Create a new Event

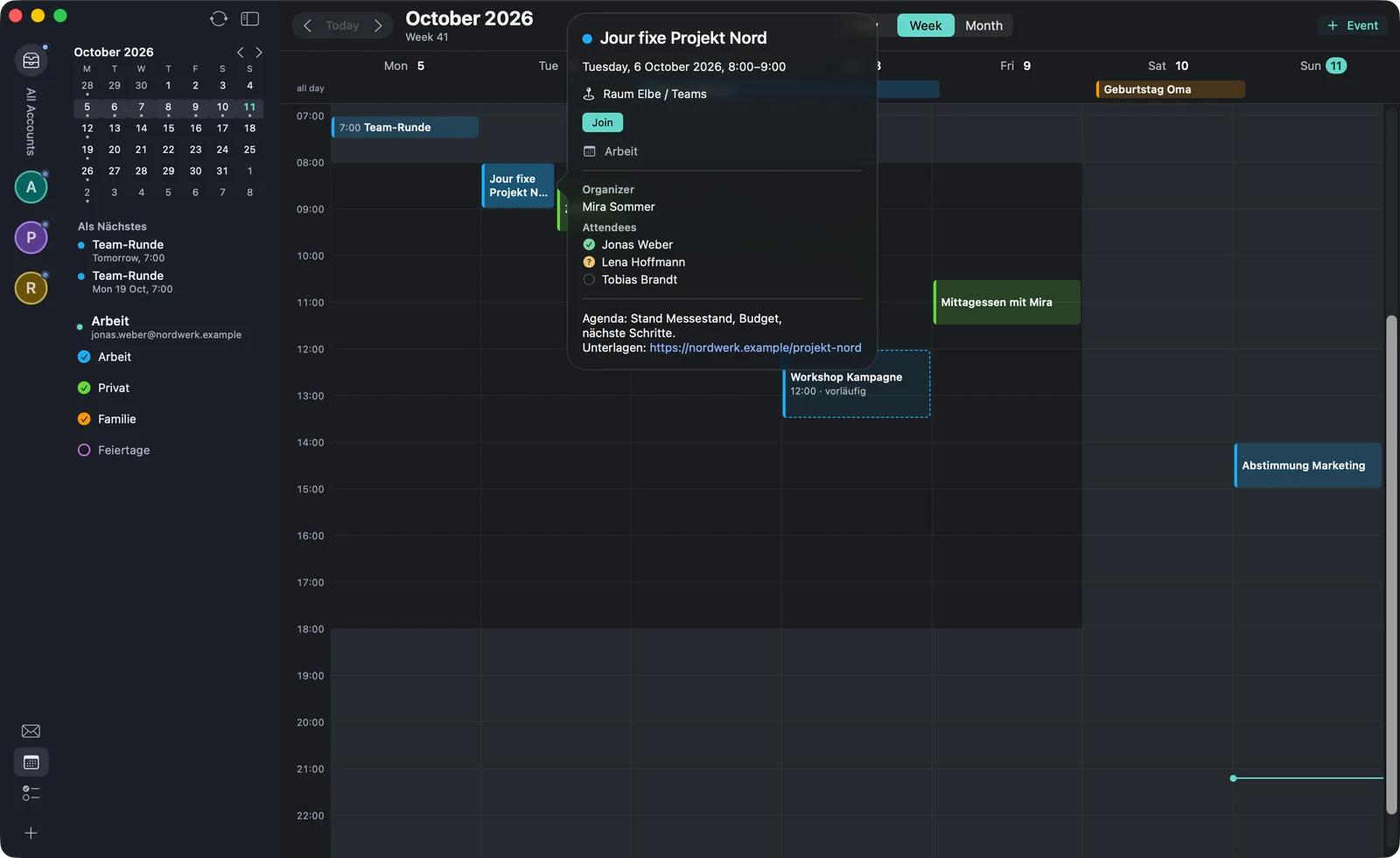1353,25
